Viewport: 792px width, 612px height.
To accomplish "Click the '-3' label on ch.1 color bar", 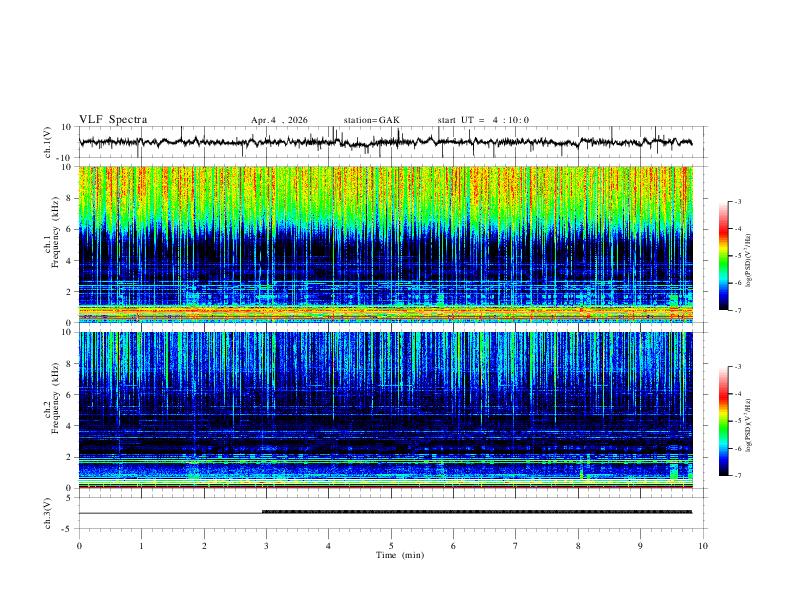I will (x=737, y=201).
